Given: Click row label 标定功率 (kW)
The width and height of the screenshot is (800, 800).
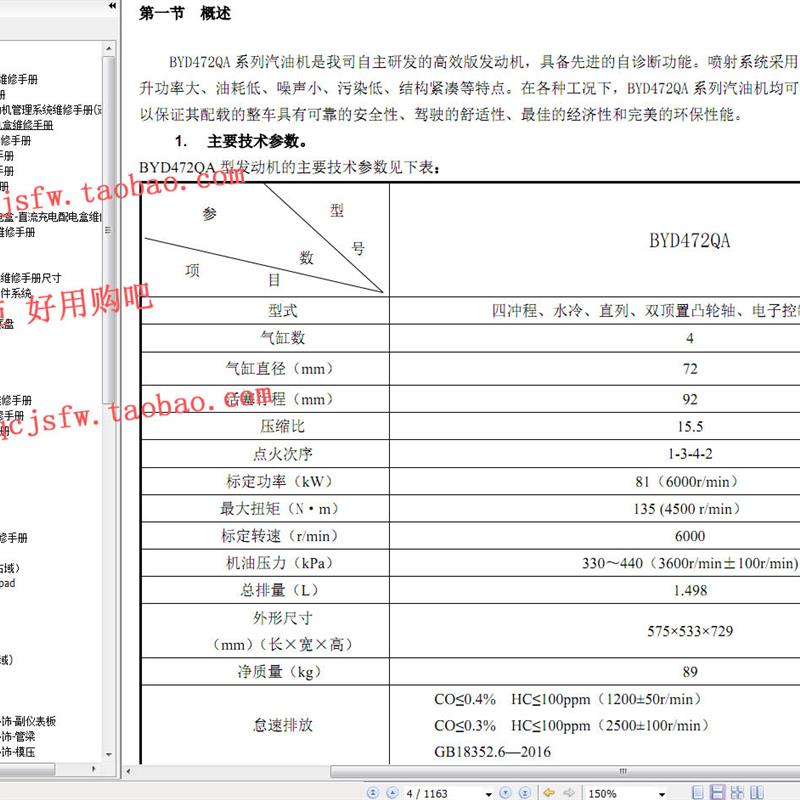Looking at the screenshot, I should (x=279, y=481).
